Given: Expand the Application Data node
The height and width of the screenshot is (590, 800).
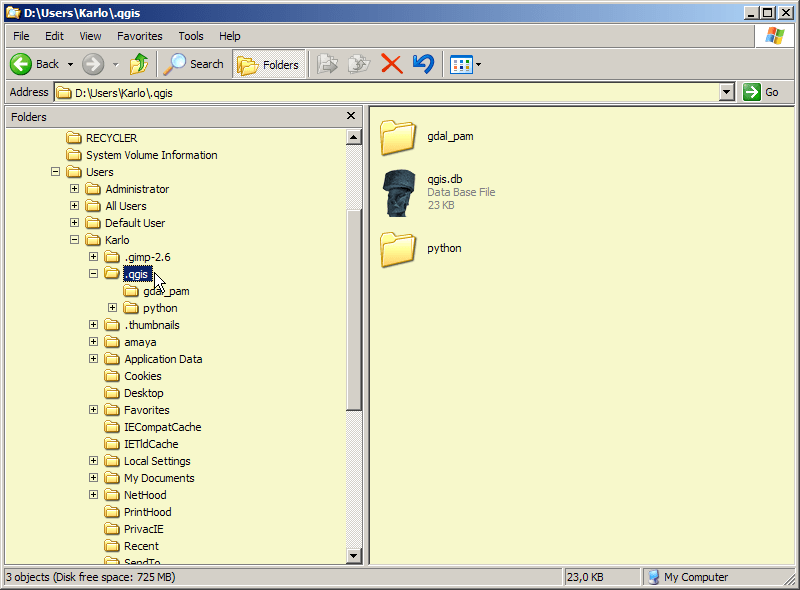Looking at the screenshot, I should [x=93, y=359].
